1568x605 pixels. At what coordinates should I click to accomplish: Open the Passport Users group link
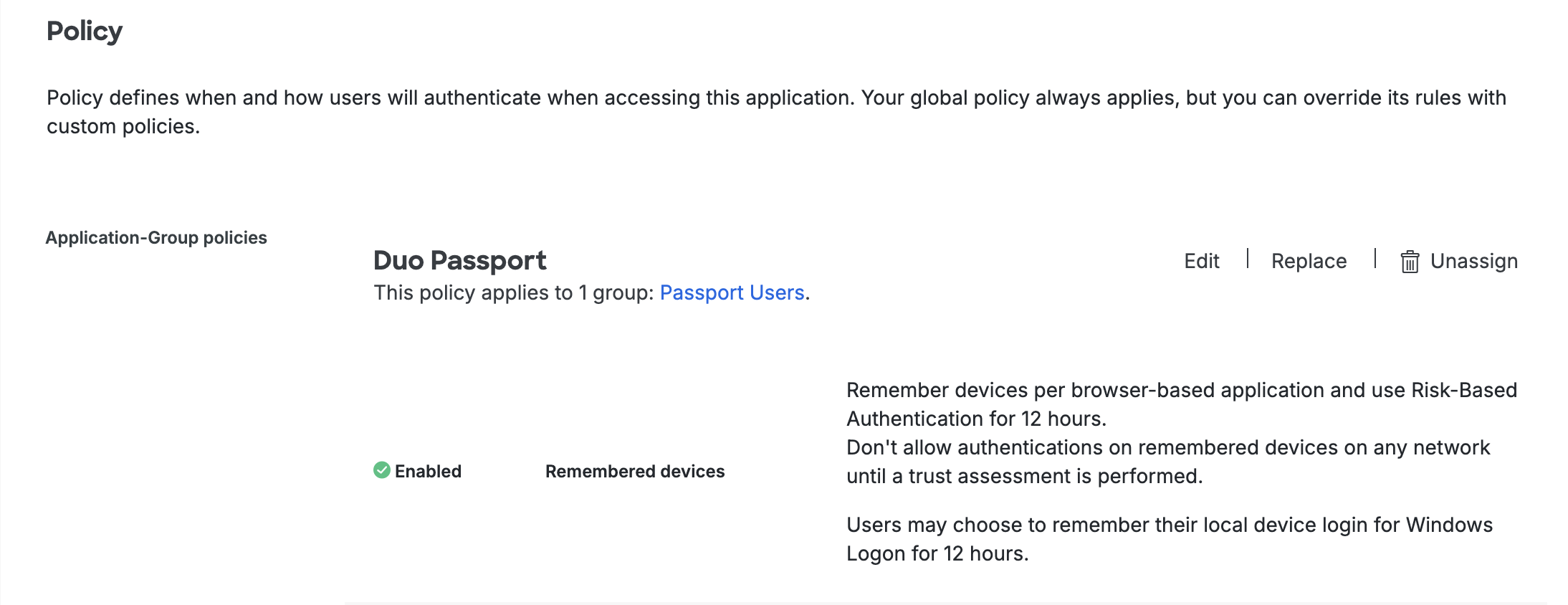coord(732,292)
